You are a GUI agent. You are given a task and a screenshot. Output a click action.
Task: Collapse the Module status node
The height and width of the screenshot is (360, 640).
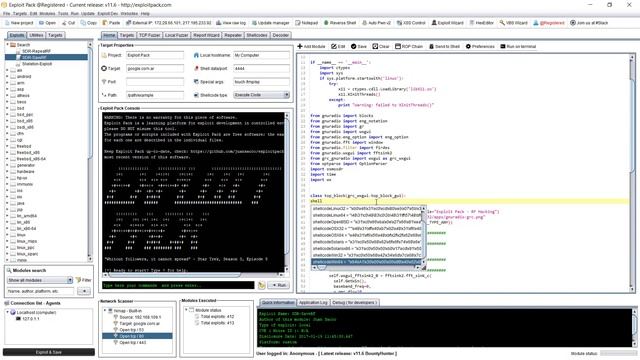[187, 310]
